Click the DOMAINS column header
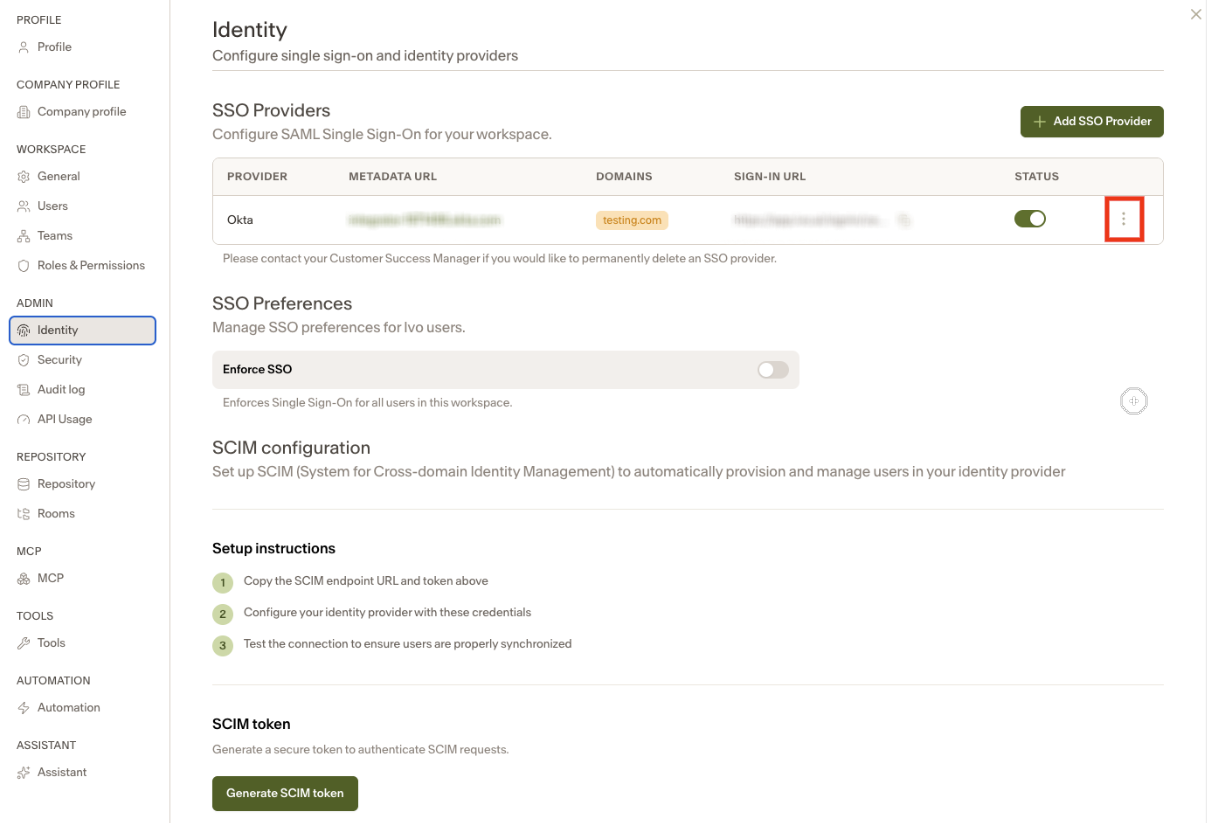This screenshot has height=823, width=1207. (624, 176)
